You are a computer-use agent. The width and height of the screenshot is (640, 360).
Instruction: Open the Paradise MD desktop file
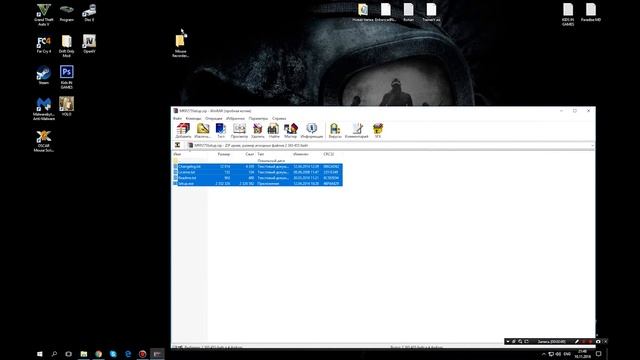(x=591, y=12)
